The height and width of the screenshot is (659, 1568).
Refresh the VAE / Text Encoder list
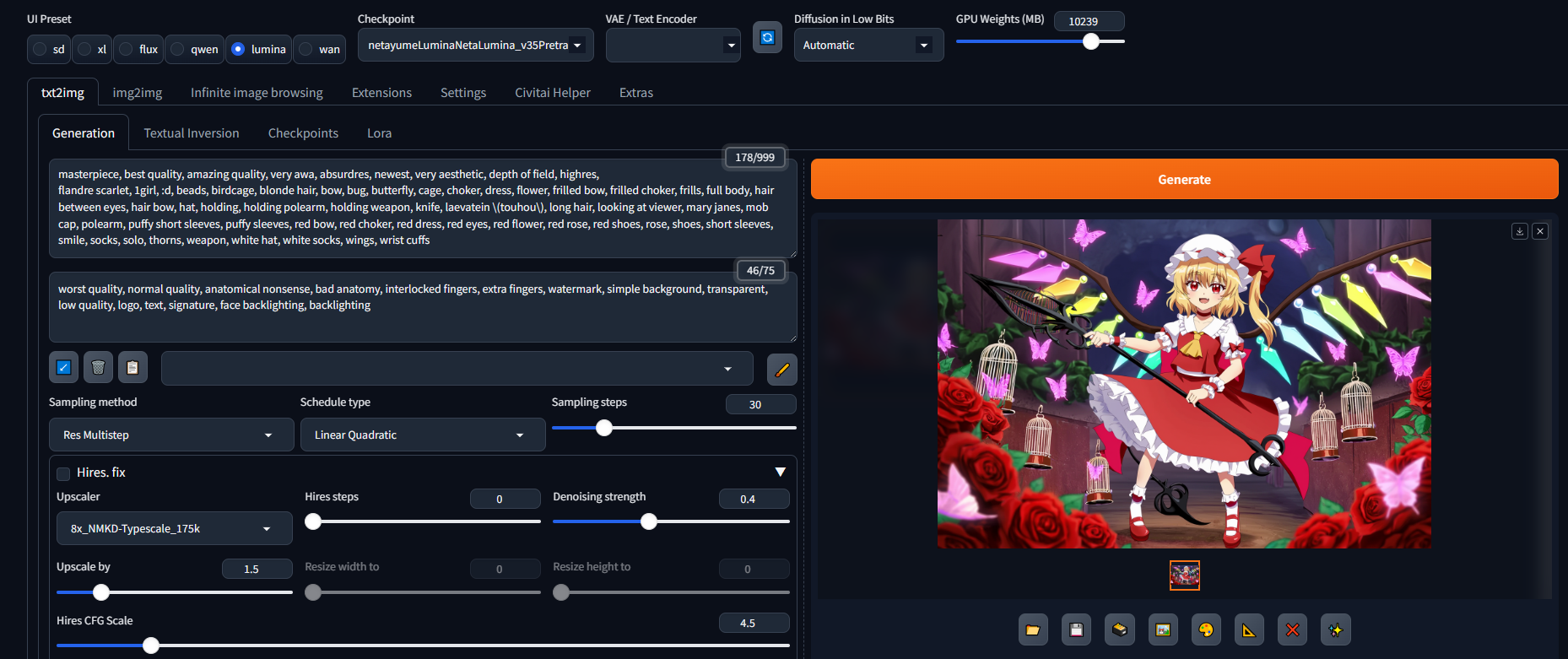(767, 37)
